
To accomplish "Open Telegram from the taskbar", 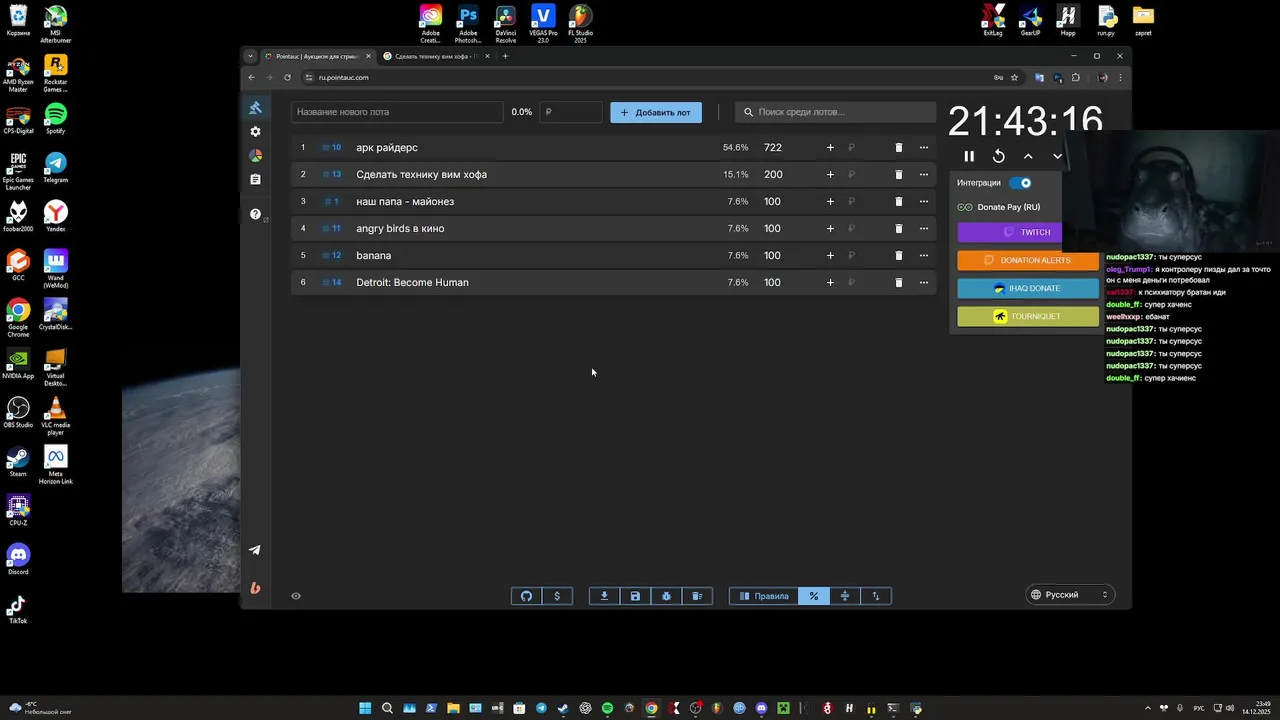I will tap(541, 708).
